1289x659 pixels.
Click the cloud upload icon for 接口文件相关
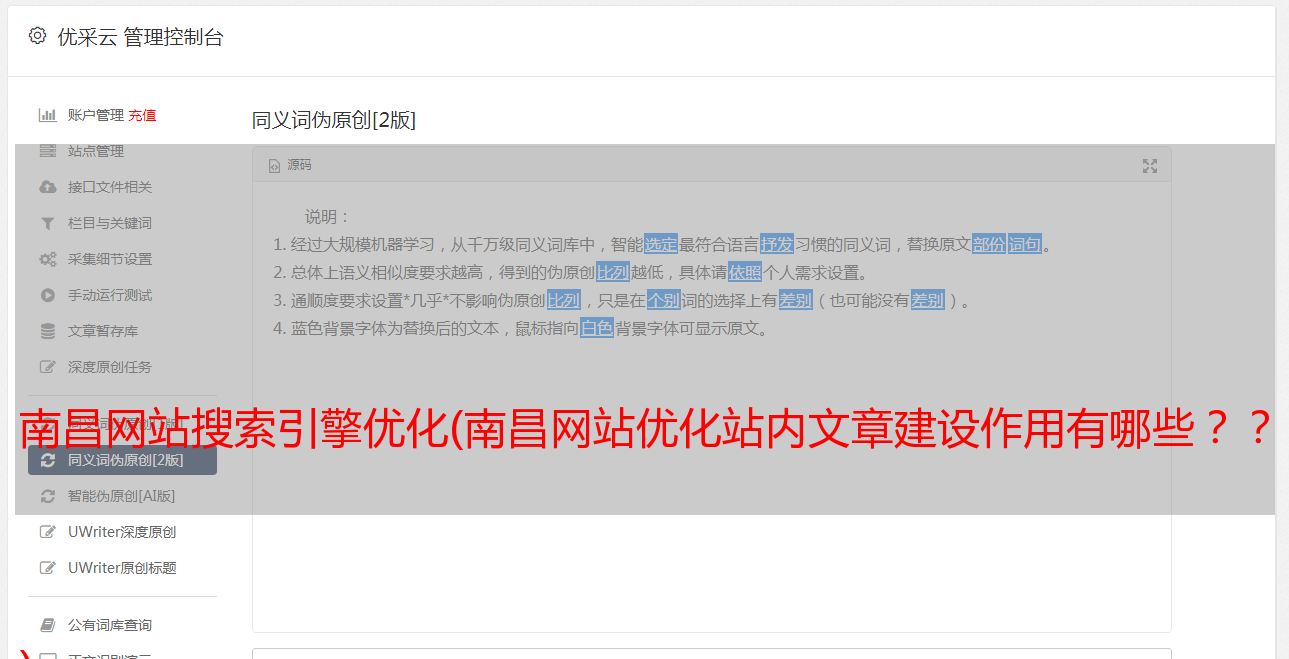tap(47, 187)
